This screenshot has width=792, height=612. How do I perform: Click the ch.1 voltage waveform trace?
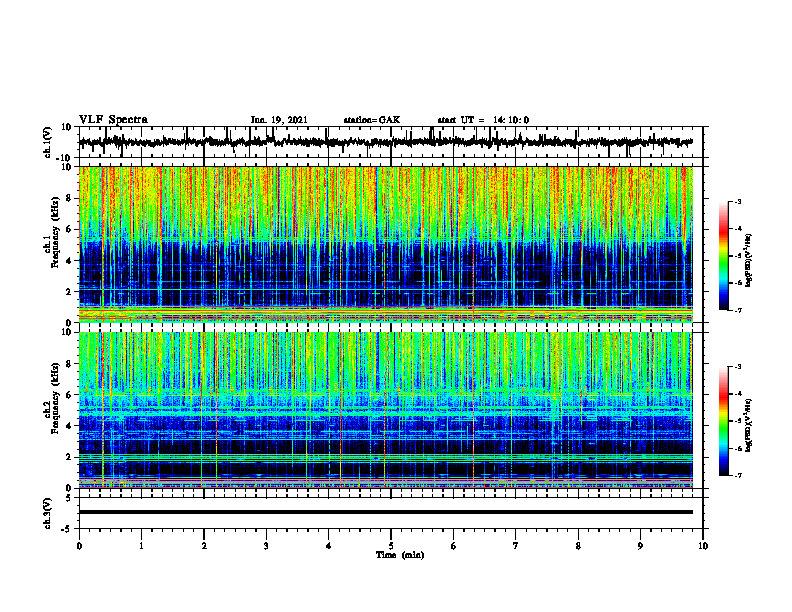pyautogui.click(x=385, y=142)
